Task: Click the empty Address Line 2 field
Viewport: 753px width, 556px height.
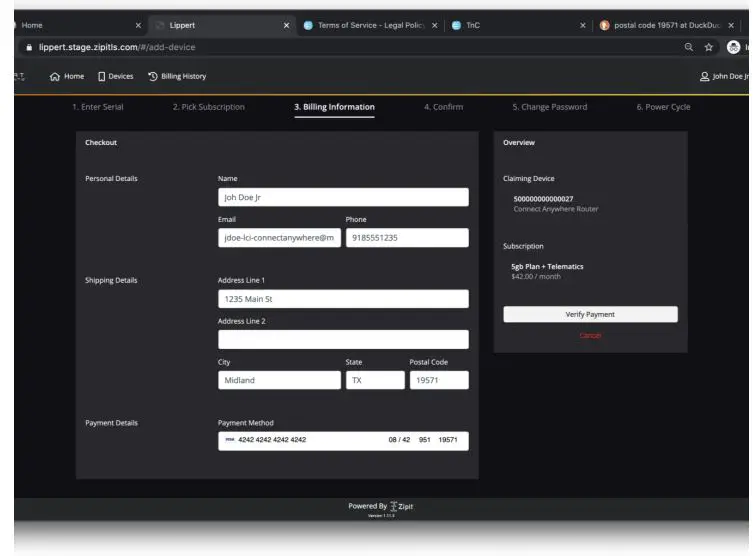Action: coord(343,340)
